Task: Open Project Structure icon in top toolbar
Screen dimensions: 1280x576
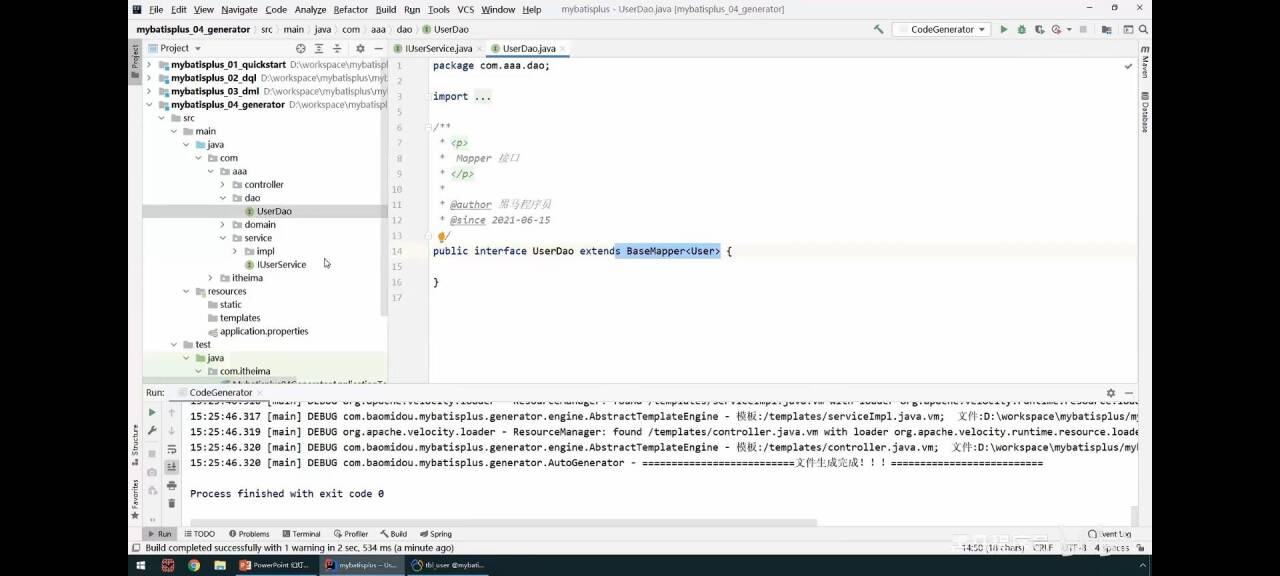Action: 1105,30
